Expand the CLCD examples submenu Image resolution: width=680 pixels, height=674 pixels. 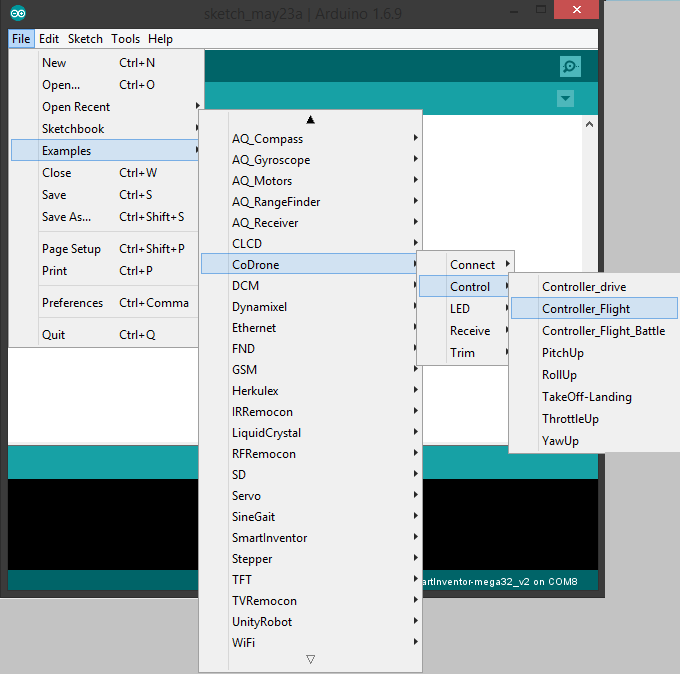[310, 244]
